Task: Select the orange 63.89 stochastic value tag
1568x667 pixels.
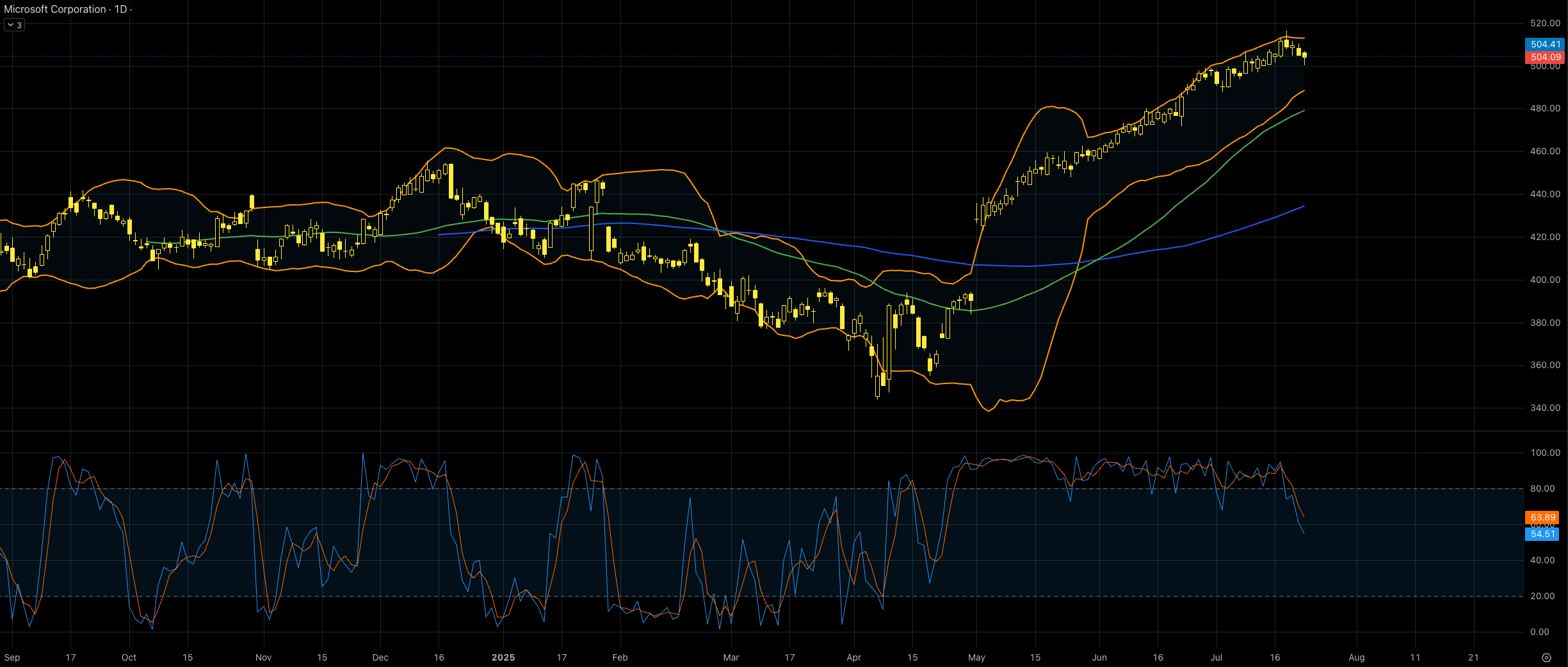Action: (x=1542, y=517)
